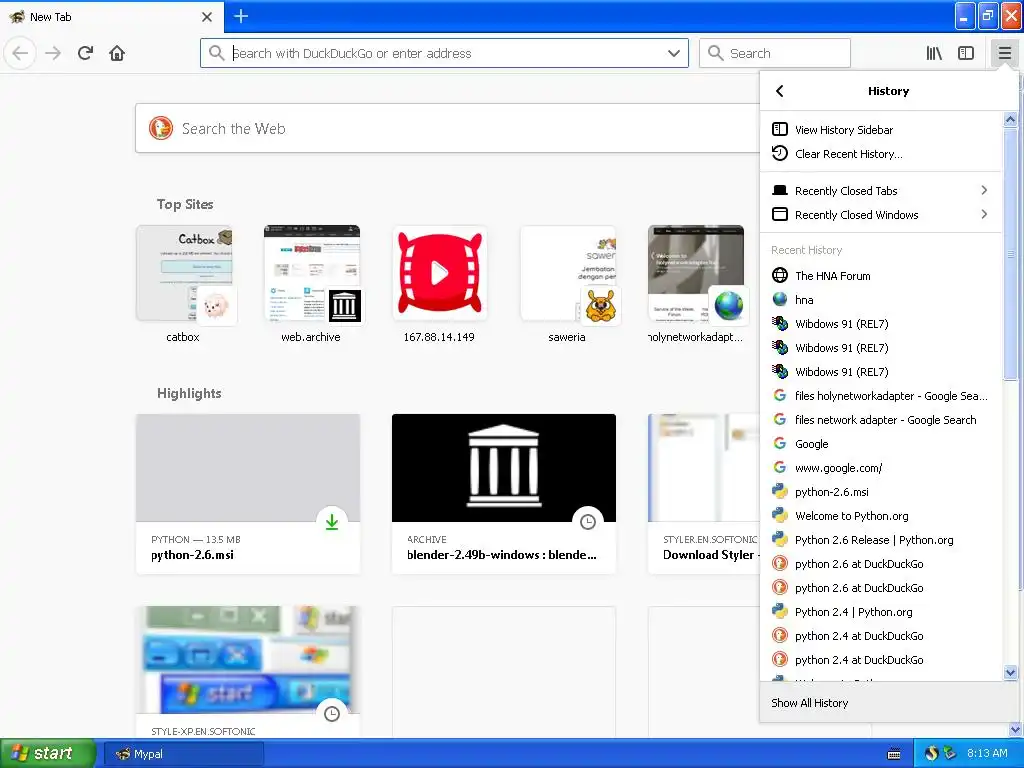
Task: Open the address bar history dropdown
Action: click(x=674, y=53)
